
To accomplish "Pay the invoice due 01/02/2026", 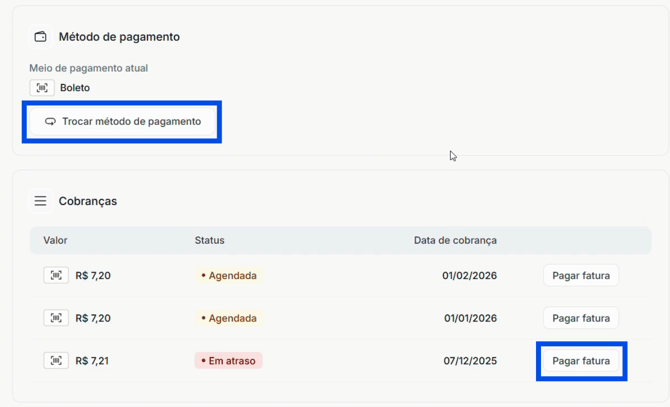I will [x=580, y=275].
